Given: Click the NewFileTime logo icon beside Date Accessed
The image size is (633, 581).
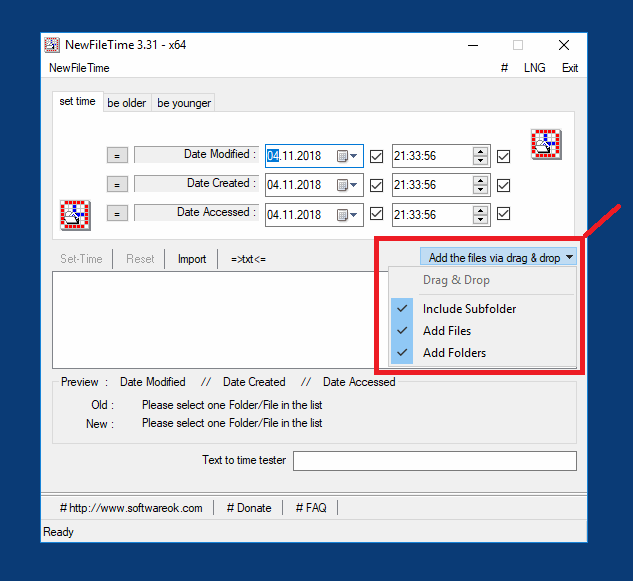Looking at the screenshot, I should 75,215.
